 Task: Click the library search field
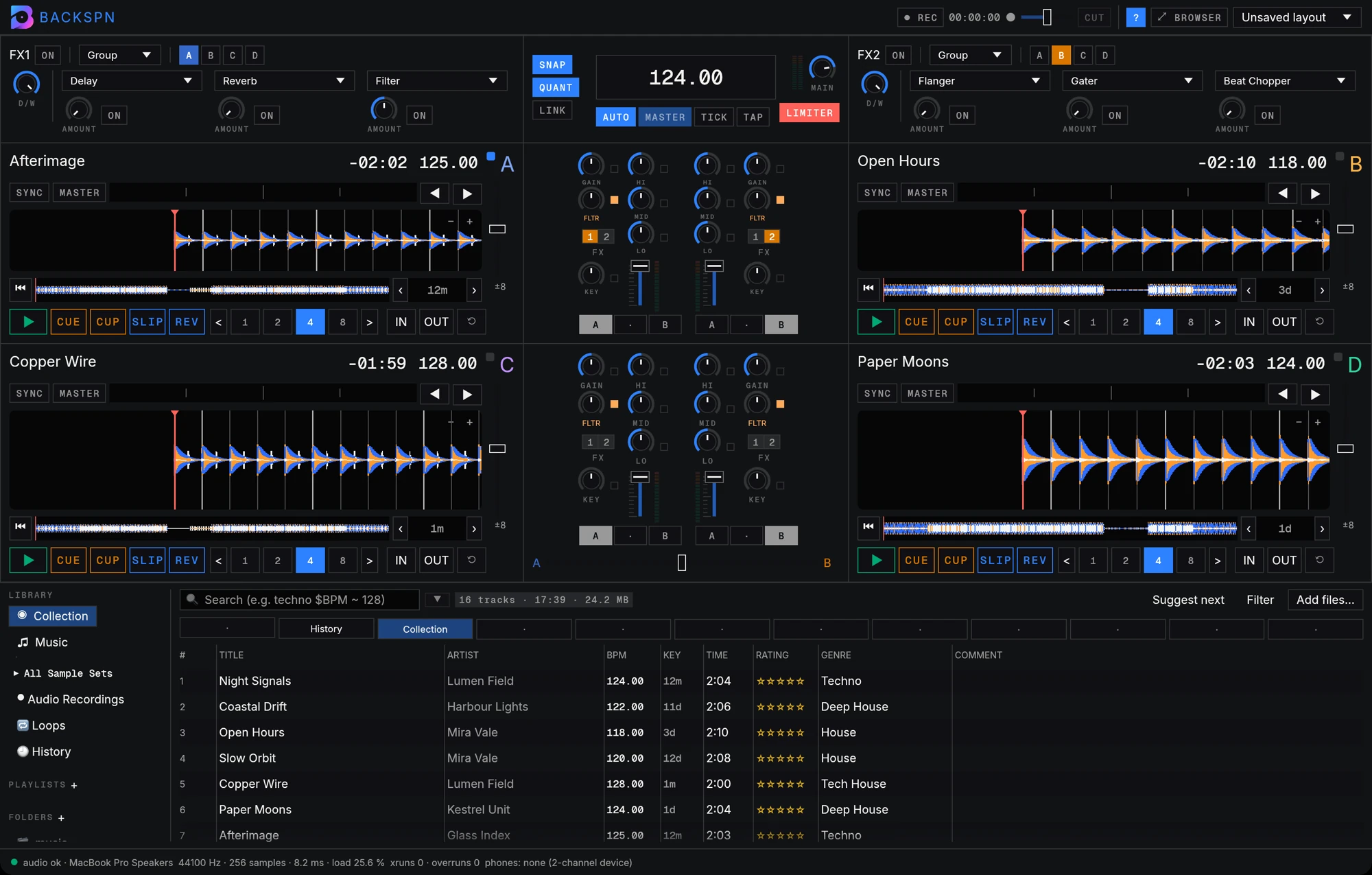click(x=300, y=600)
